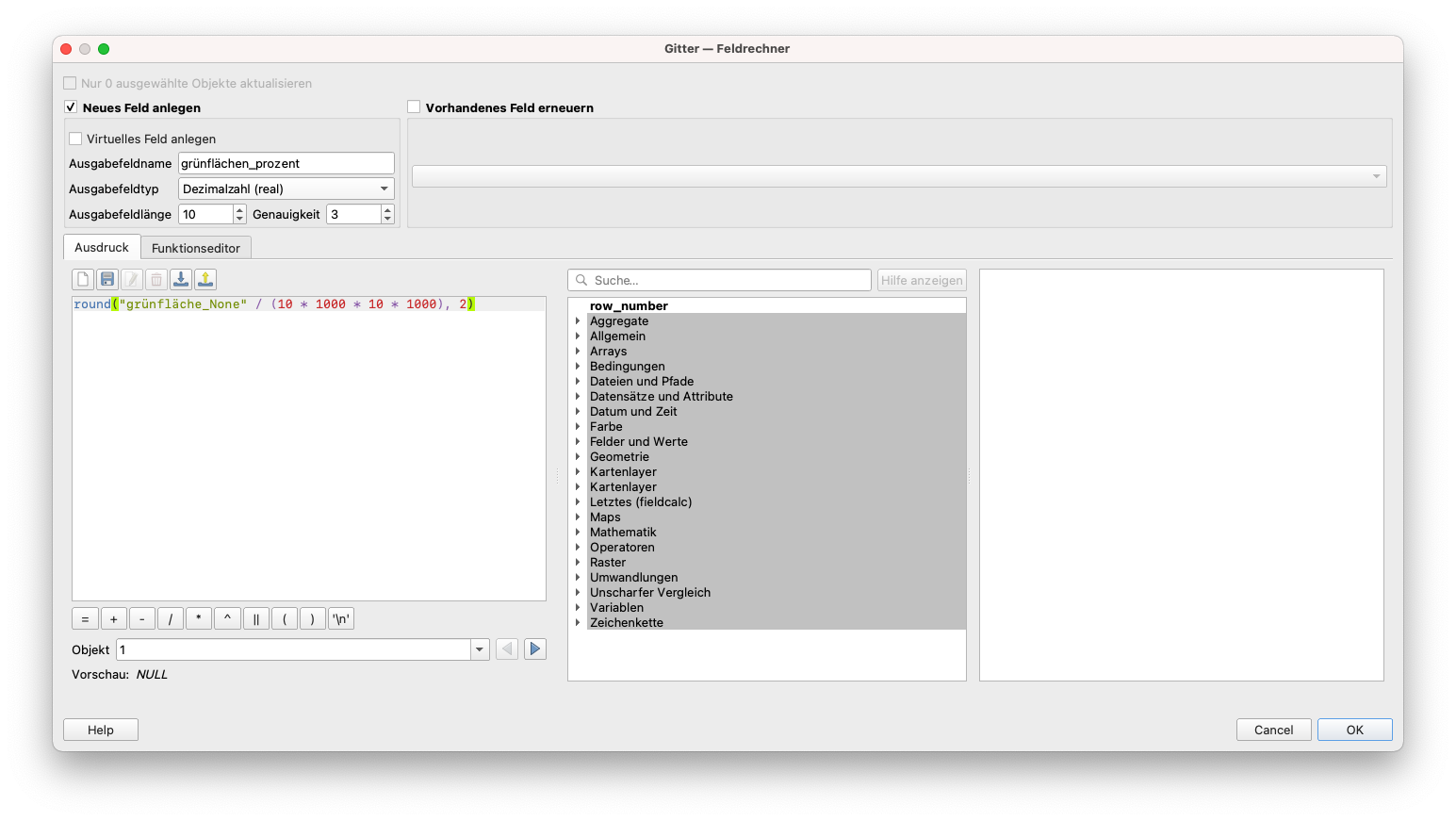
Task: Click 'Nur 0 ausgewählte Objekte aktualisieren' checkbox
Action: point(70,83)
